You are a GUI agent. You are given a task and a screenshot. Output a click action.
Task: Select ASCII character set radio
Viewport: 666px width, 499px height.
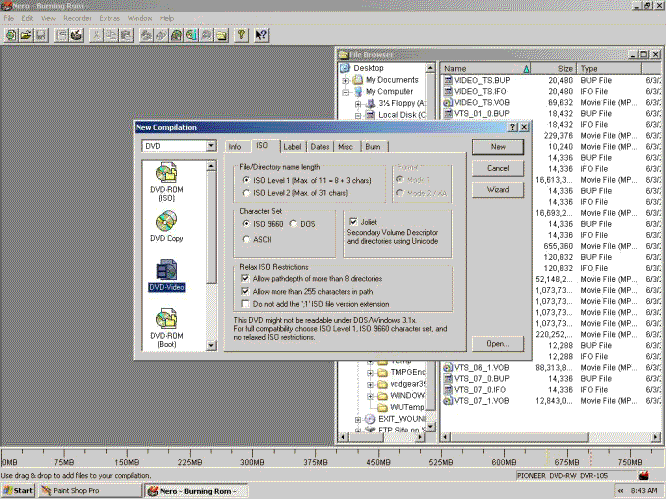(x=246, y=239)
